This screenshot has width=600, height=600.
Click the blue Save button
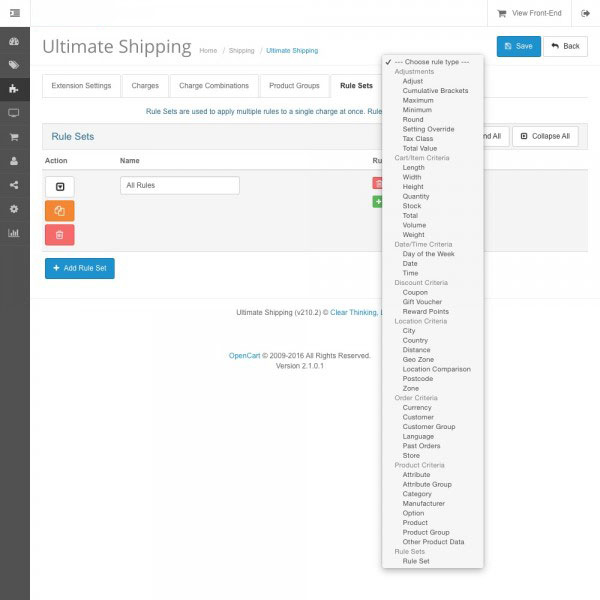click(517, 46)
